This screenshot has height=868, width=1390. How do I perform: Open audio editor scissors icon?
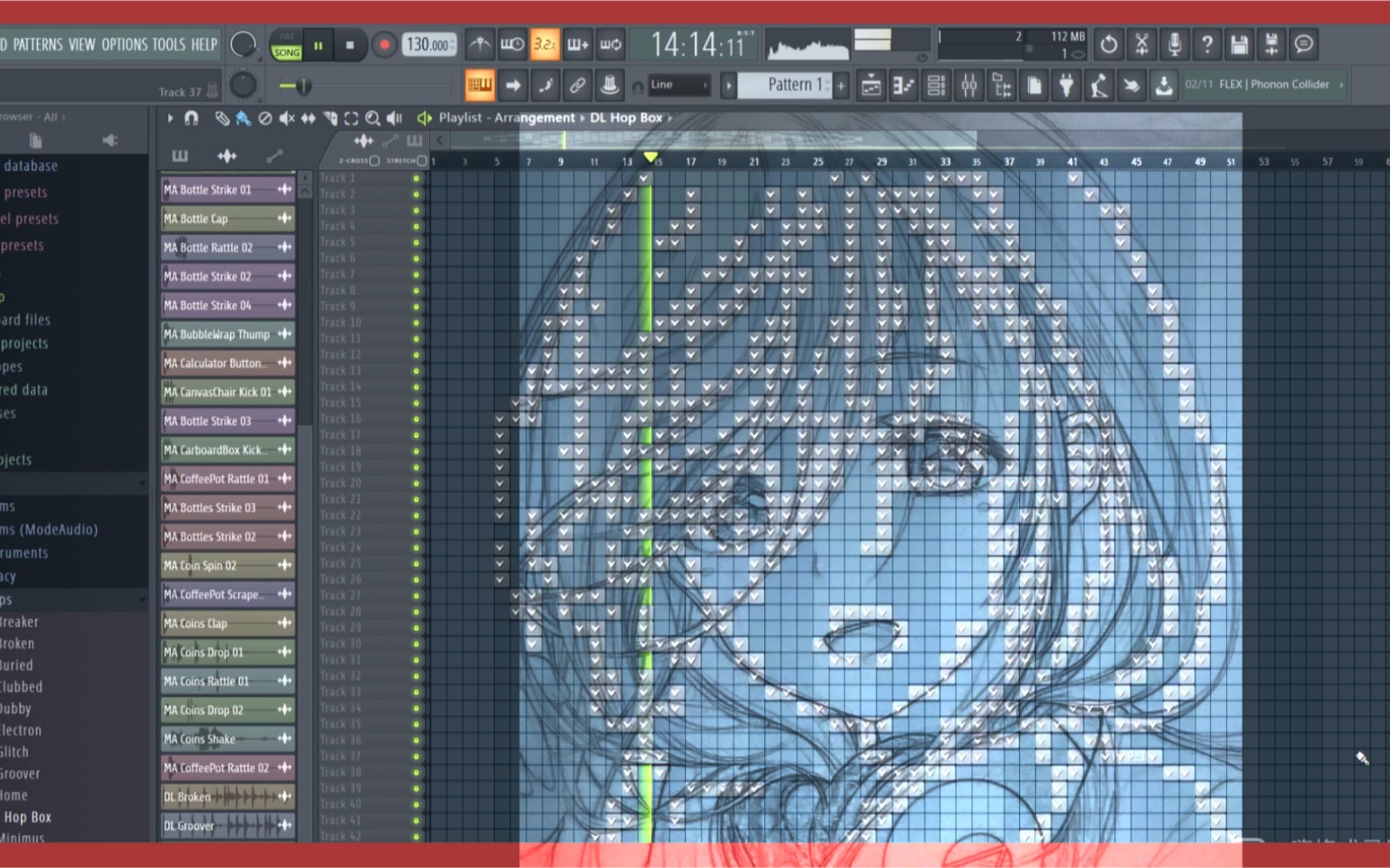(1141, 44)
